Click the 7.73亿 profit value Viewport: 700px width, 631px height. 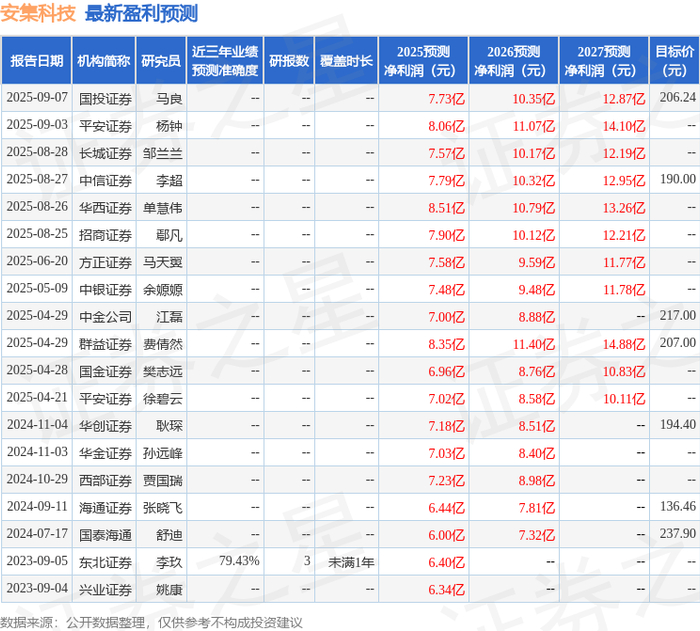pyautogui.click(x=446, y=99)
